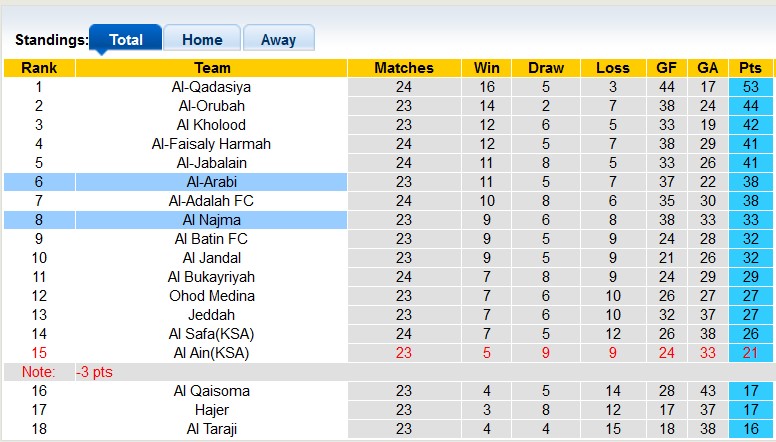Select Al Batin FC team
776x442 pixels.
point(211,239)
